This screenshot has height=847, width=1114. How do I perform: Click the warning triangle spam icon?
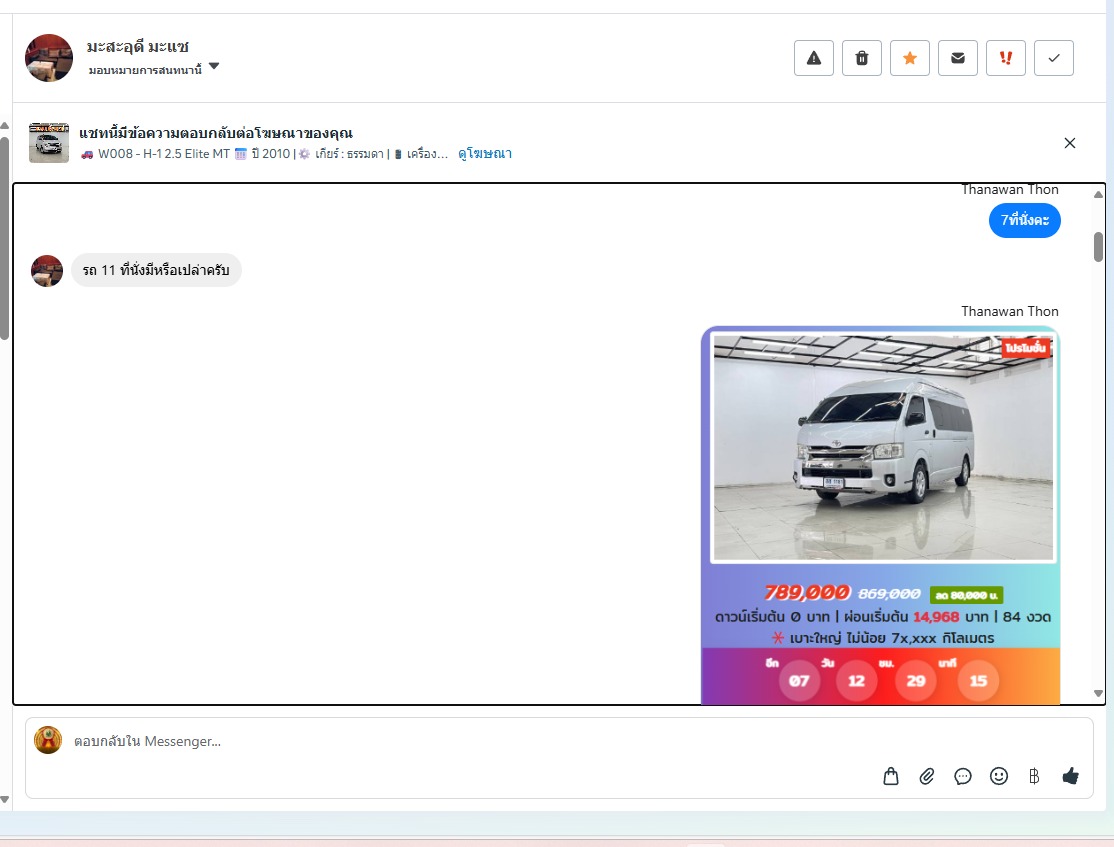pos(813,58)
